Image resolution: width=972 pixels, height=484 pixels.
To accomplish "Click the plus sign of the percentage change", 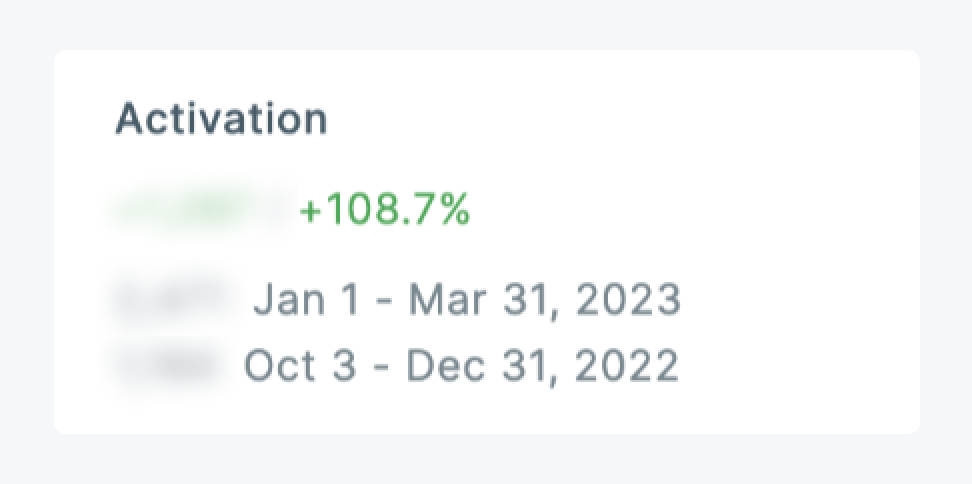I will (308, 212).
